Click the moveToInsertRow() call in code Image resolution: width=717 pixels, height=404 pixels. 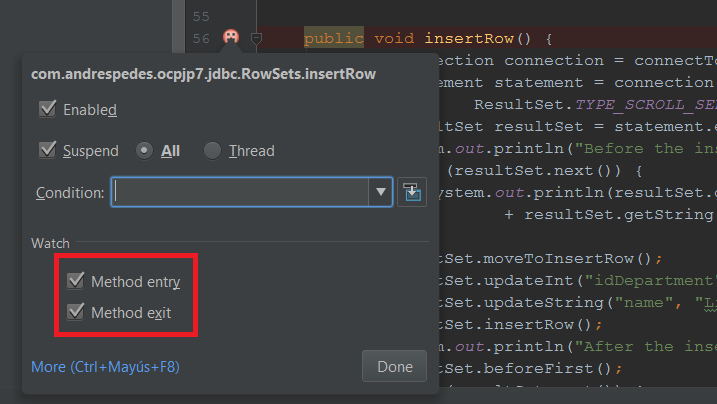[x=567, y=259]
